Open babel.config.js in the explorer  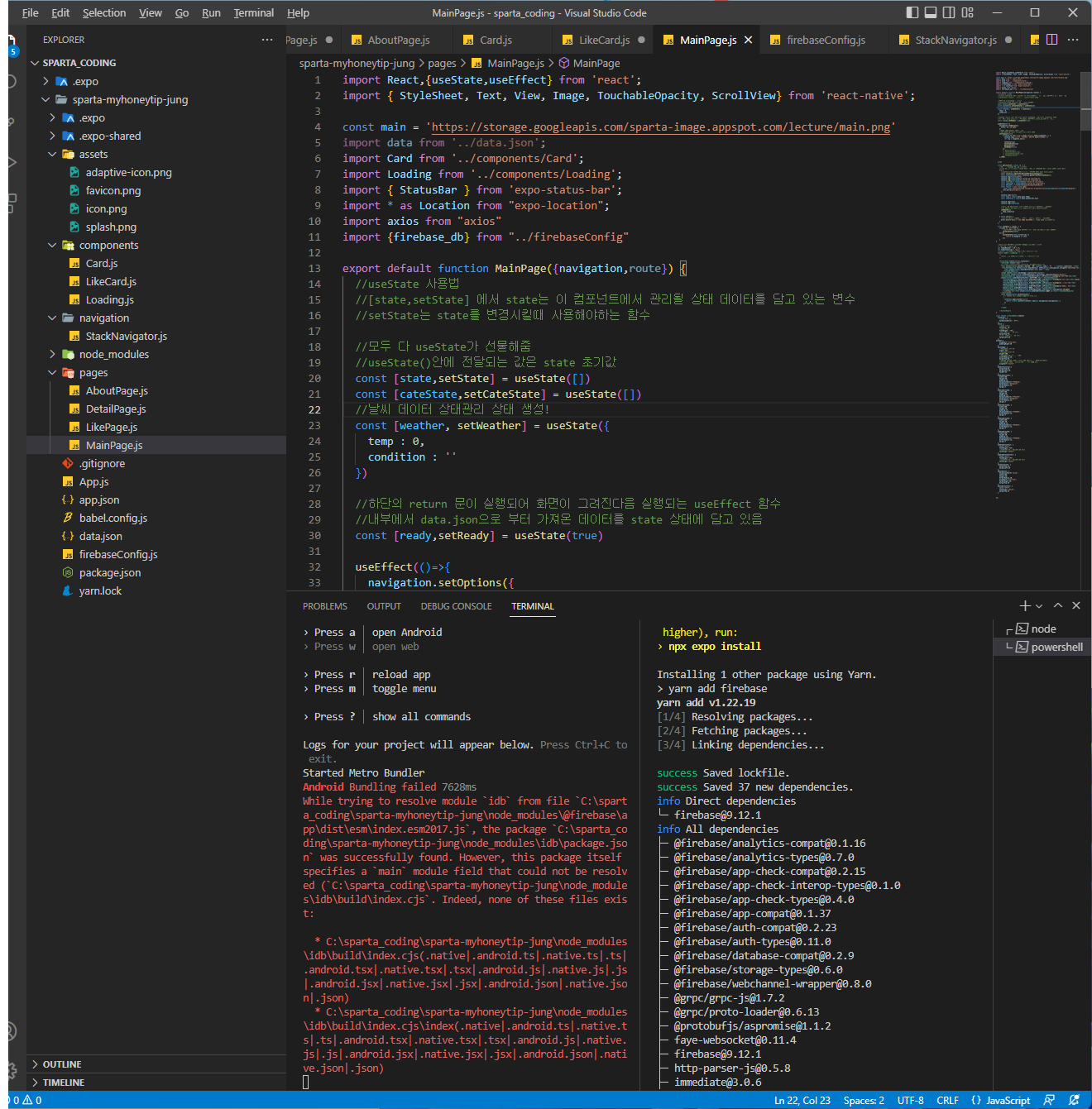tap(113, 519)
